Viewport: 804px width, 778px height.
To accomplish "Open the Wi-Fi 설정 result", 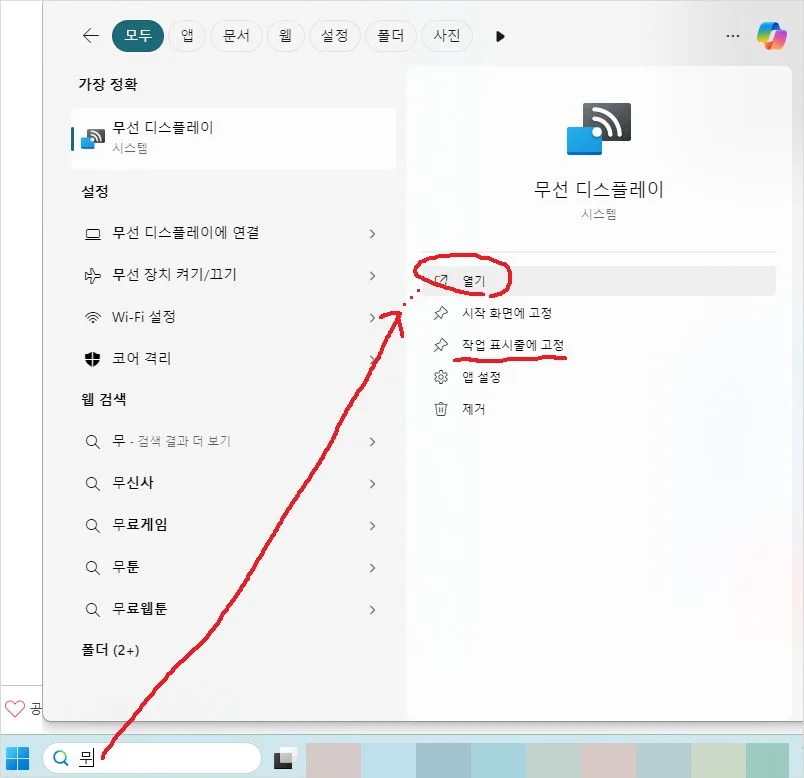I will [x=145, y=317].
